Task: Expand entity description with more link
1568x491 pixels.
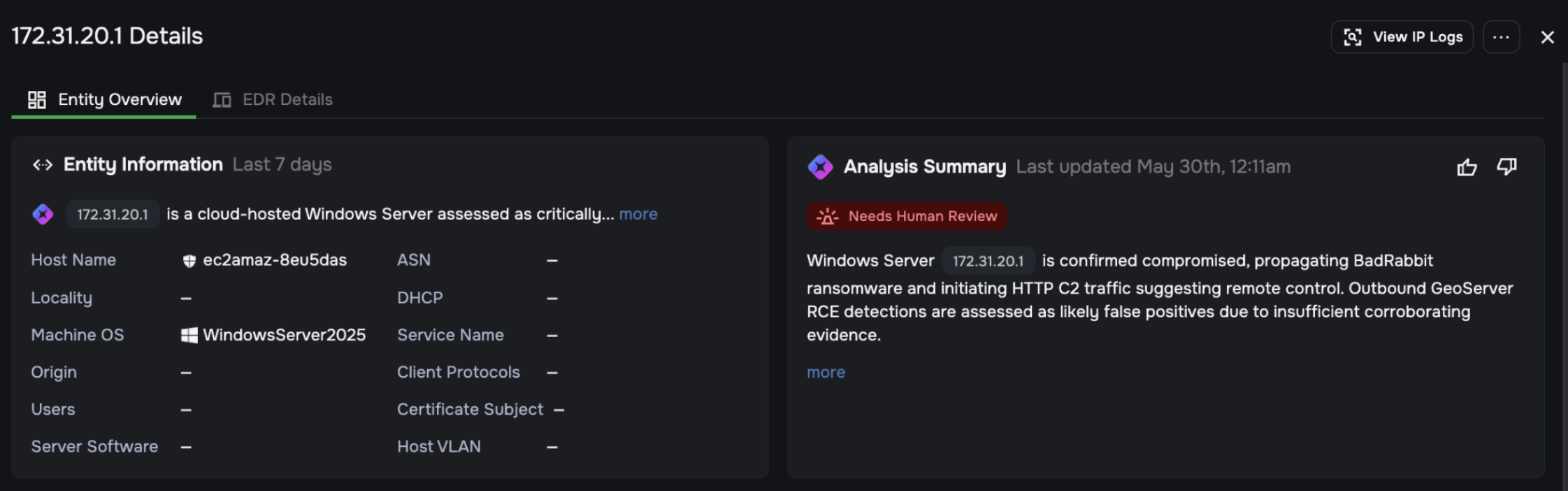Action: click(x=638, y=214)
